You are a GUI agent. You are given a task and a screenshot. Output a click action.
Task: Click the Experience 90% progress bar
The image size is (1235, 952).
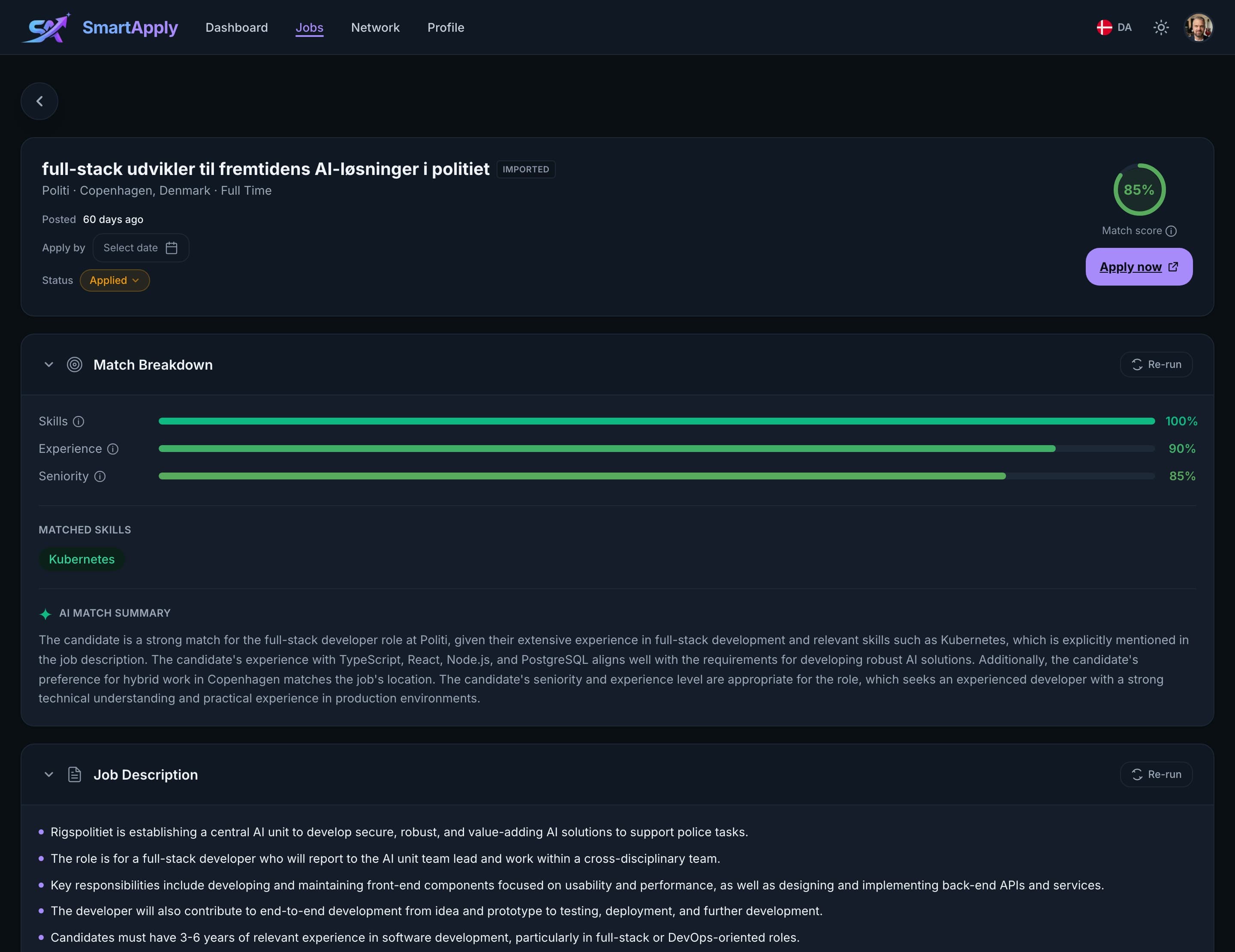[x=657, y=449]
